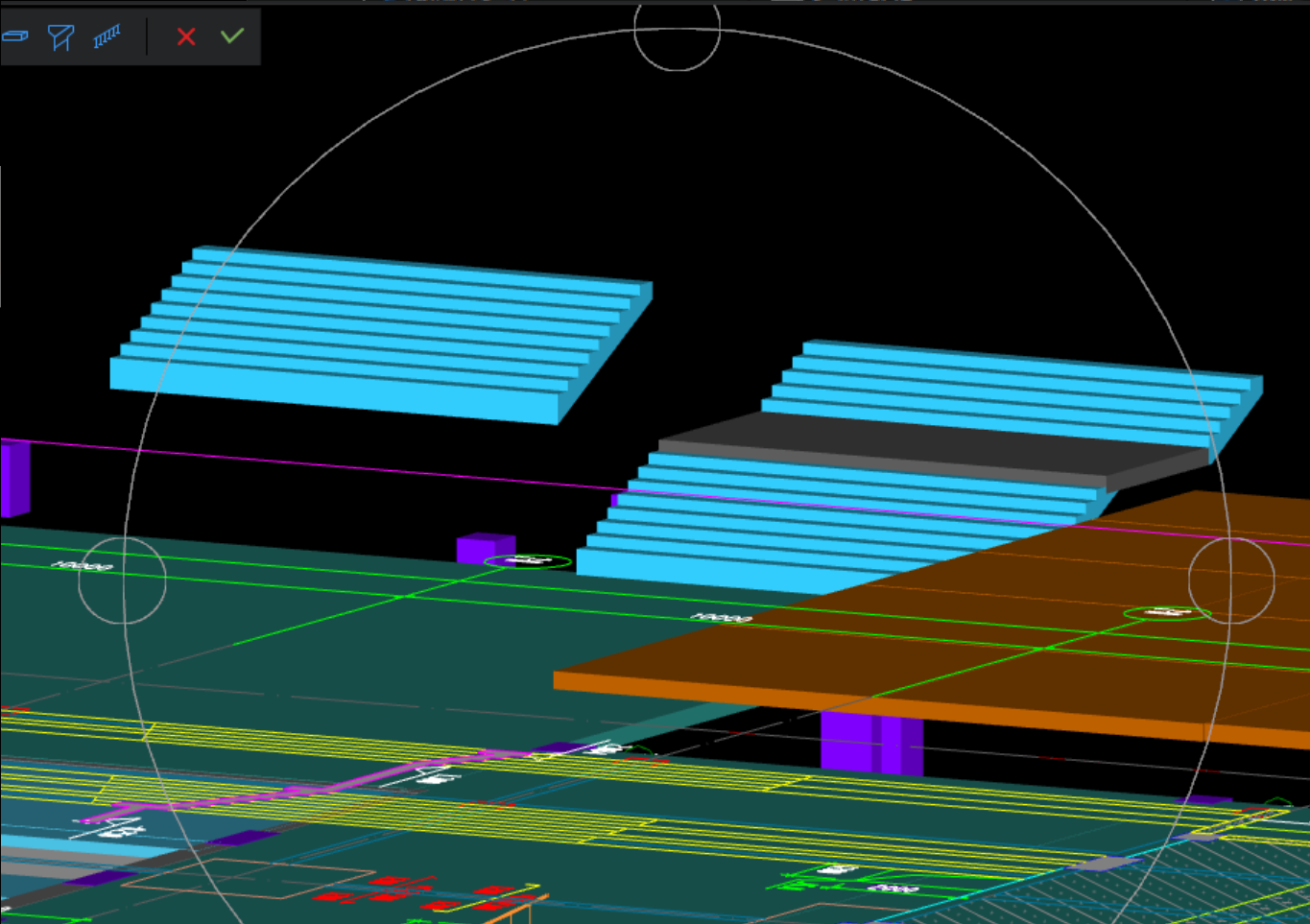Select the purple column under orange slab
The height and width of the screenshot is (924, 1310).
[x=871, y=743]
